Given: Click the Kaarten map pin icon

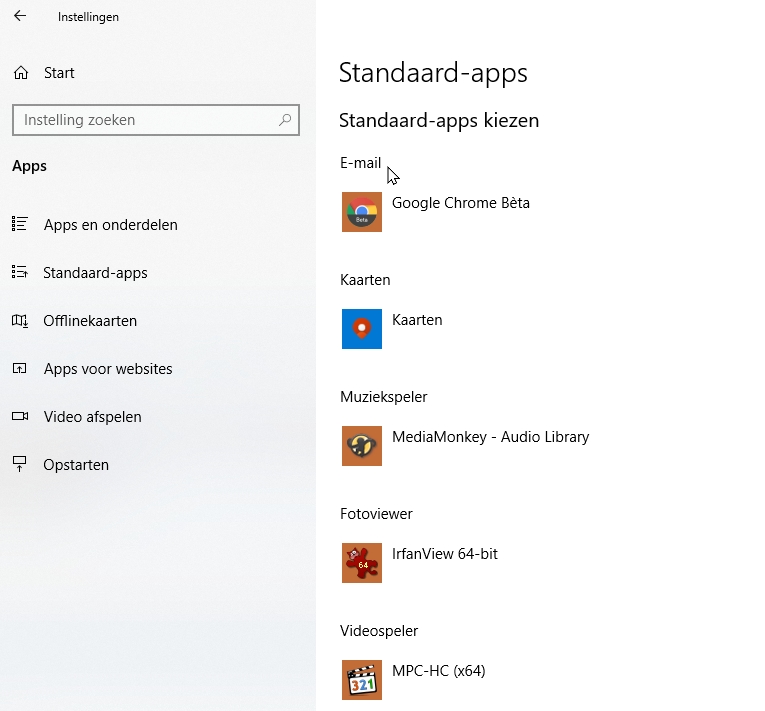Looking at the screenshot, I should (x=361, y=329).
